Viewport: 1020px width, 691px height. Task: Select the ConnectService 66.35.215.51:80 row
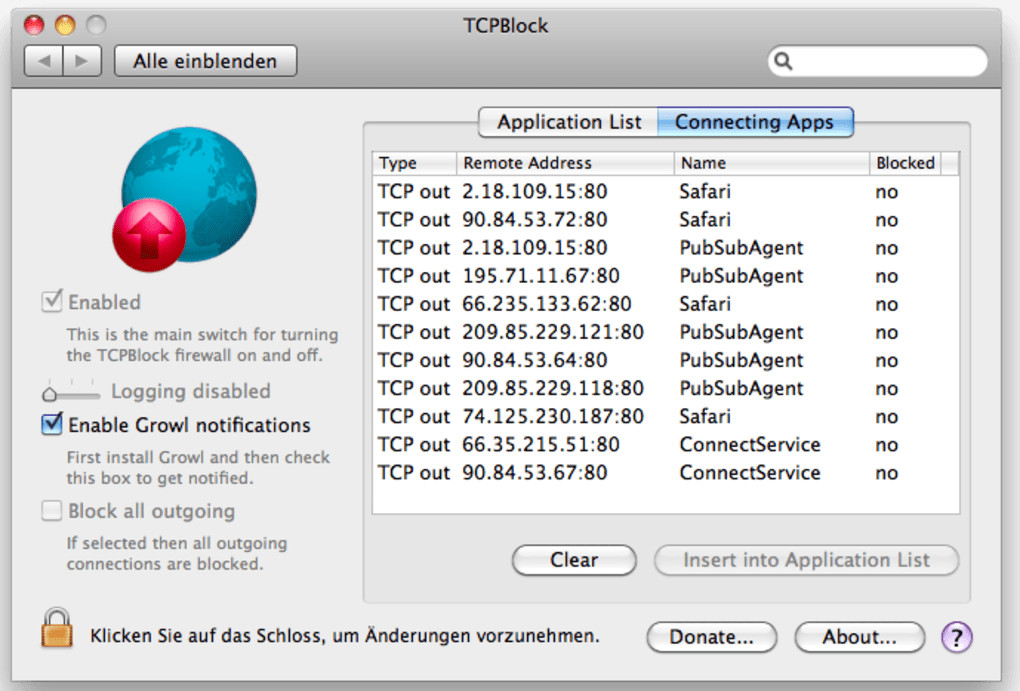coord(665,444)
